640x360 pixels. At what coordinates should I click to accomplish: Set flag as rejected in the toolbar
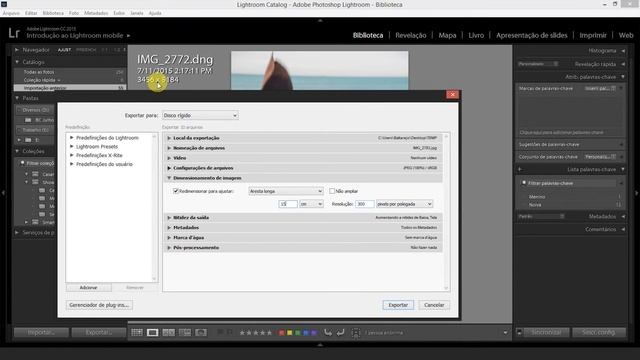pos(229,333)
